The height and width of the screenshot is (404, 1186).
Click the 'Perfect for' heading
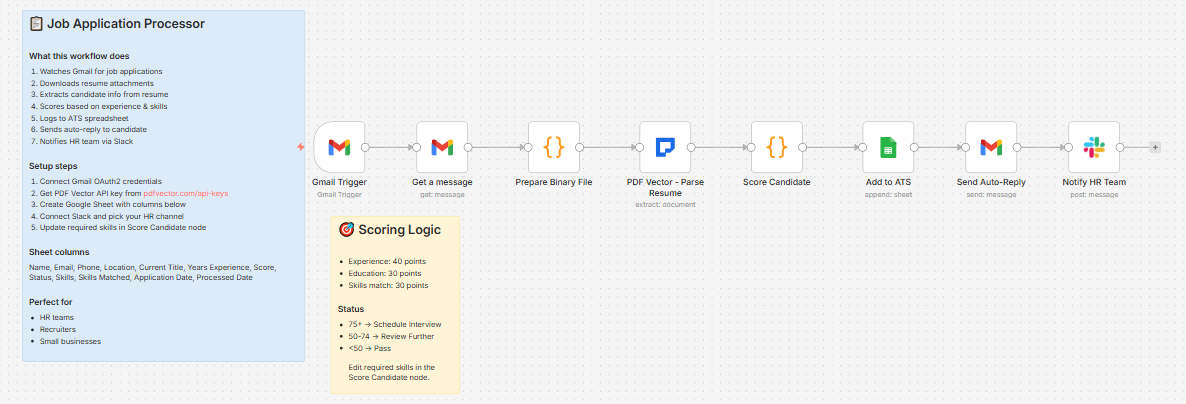(x=51, y=302)
